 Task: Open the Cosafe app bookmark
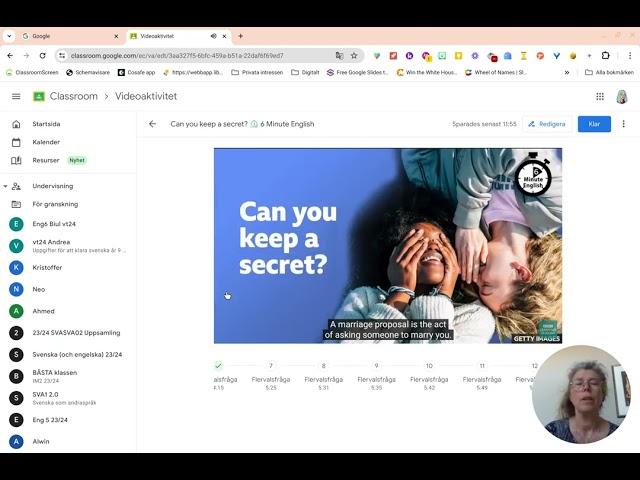pyautogui.click(x=137, y=72)
